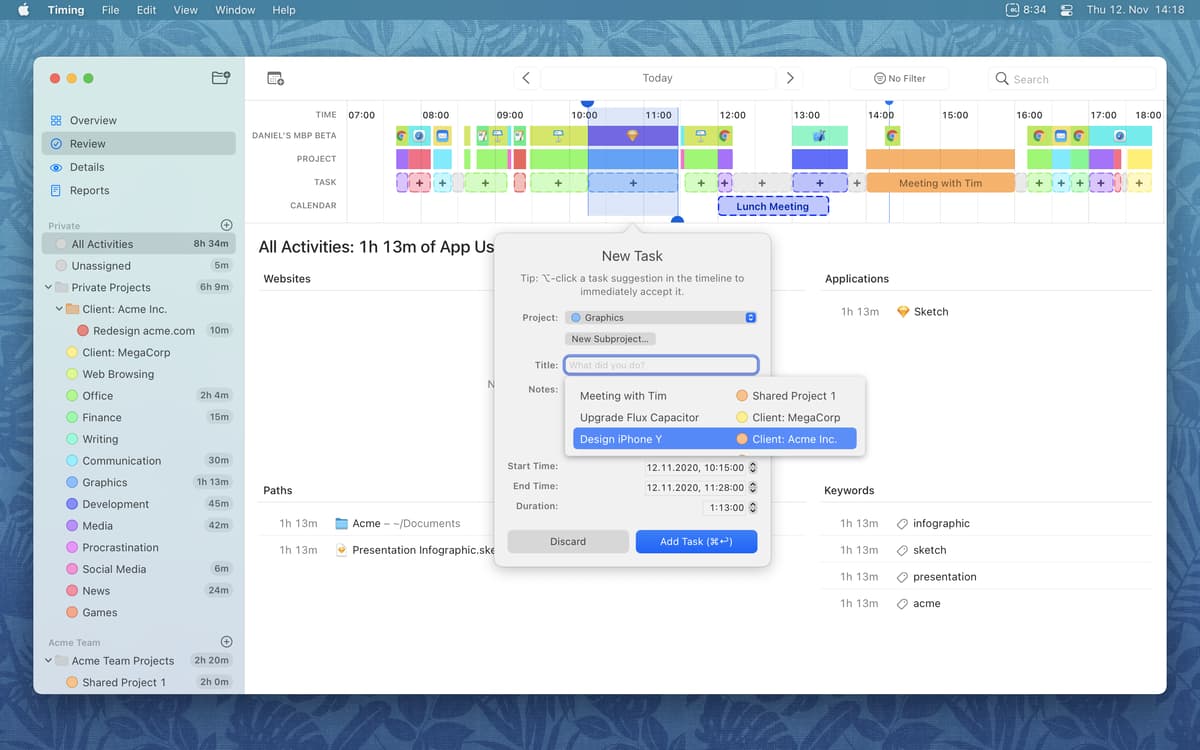This screenshot has height=750, width=1200.
Task: Adjust the Start Time stepper
Action: coord(753,467)
